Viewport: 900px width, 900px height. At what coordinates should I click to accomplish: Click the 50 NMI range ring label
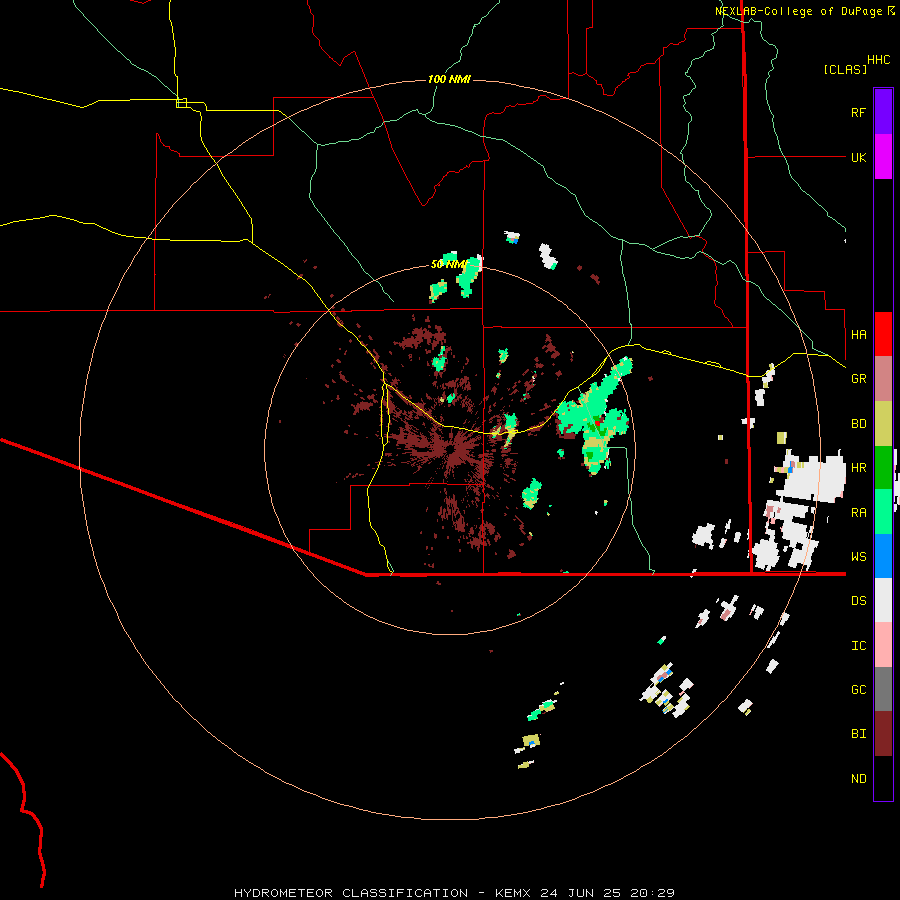(x=449, y=265)
